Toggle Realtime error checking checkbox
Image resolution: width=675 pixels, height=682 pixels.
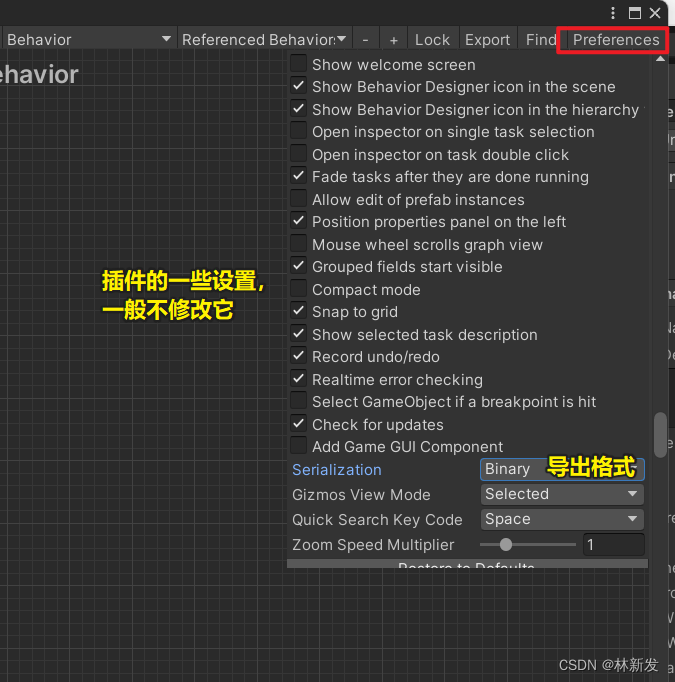pos(299,378)
